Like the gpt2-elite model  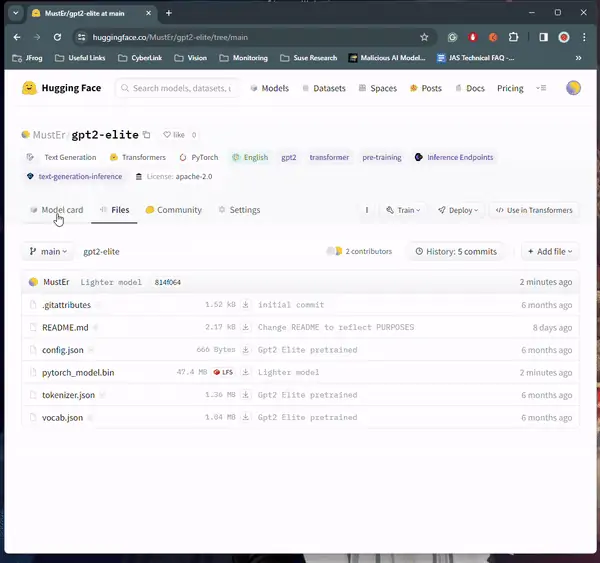coord(174,135)
